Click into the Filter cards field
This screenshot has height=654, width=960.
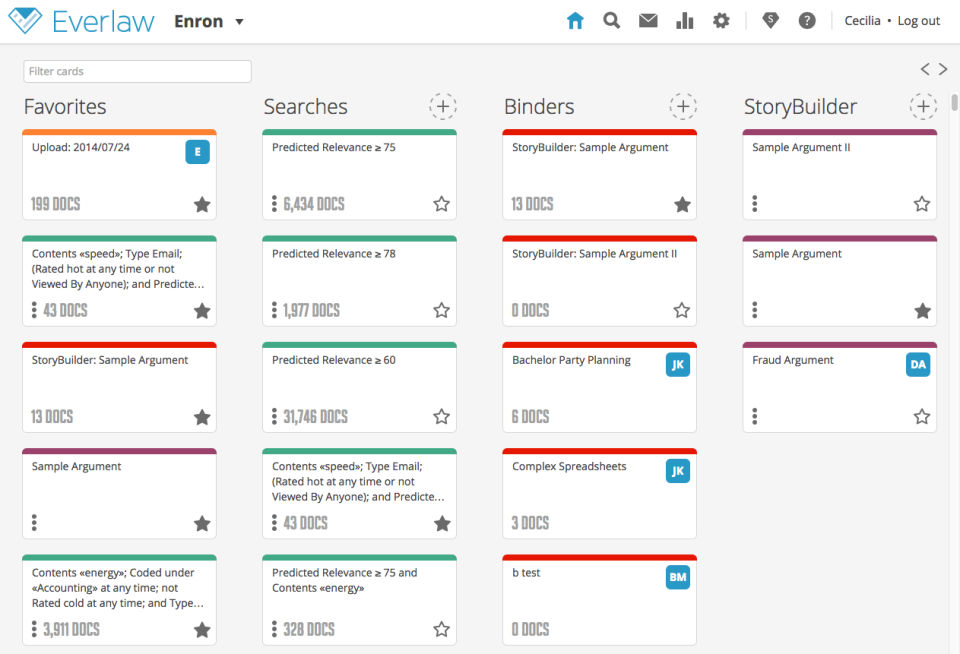click(x=137, y=71)
